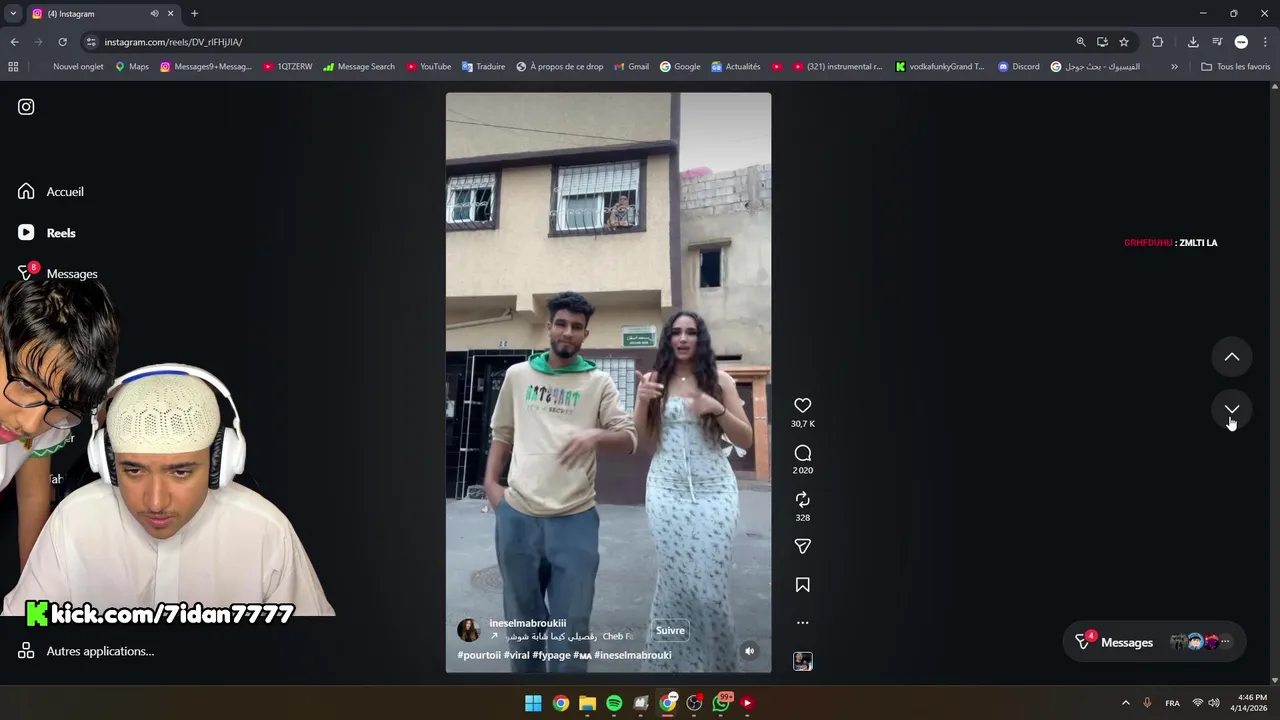Go back in browser
1280x720 pixels.
pyautogui.click(x=14, y=42)
